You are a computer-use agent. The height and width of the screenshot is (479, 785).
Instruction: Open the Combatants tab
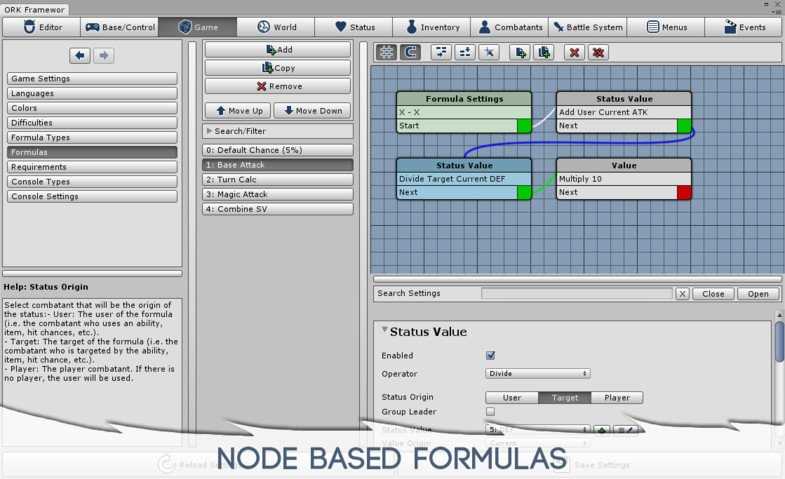coord(510,27)
